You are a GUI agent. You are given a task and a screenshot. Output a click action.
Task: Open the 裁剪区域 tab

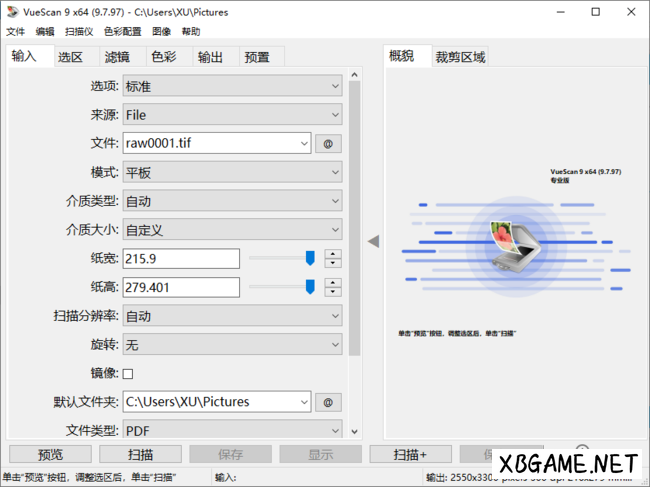pyautogui.click(x=459, y=57)
